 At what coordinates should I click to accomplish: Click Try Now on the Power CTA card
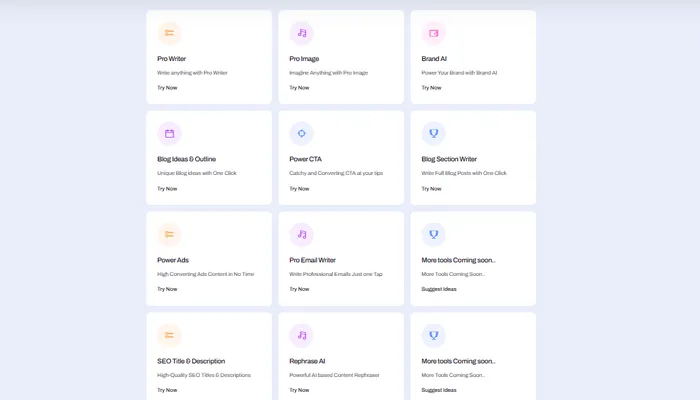tap(299, 188)
